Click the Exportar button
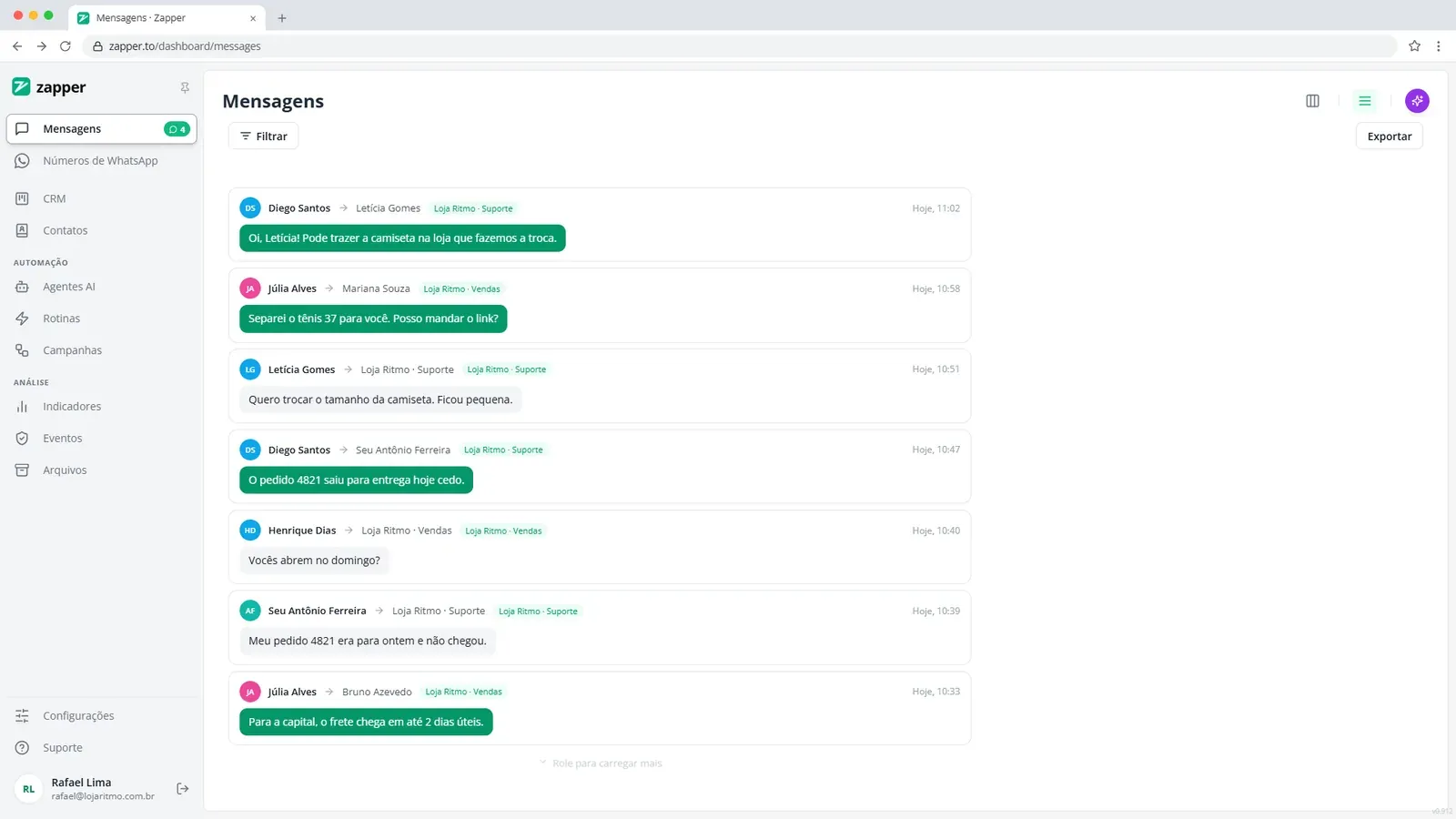Image resolution: width=1456 pixels, height=819 pixels. (x=1390, y=136)
